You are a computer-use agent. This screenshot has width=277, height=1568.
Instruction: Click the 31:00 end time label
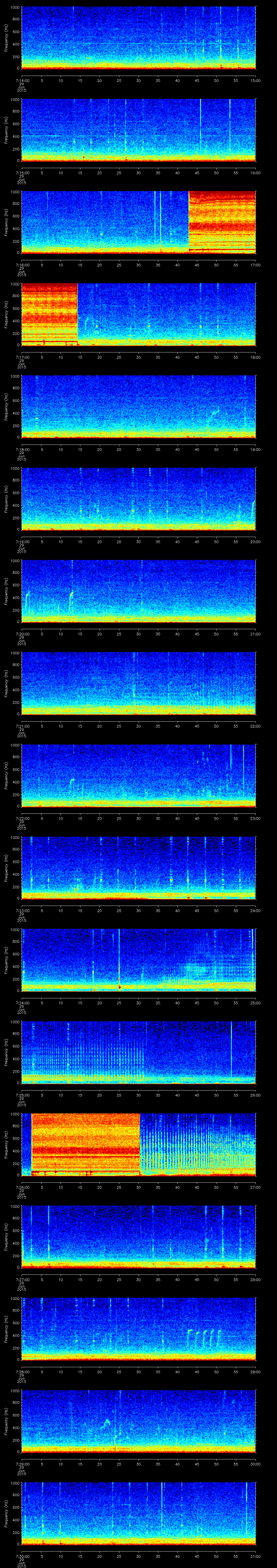click(x=255, y=1556)
